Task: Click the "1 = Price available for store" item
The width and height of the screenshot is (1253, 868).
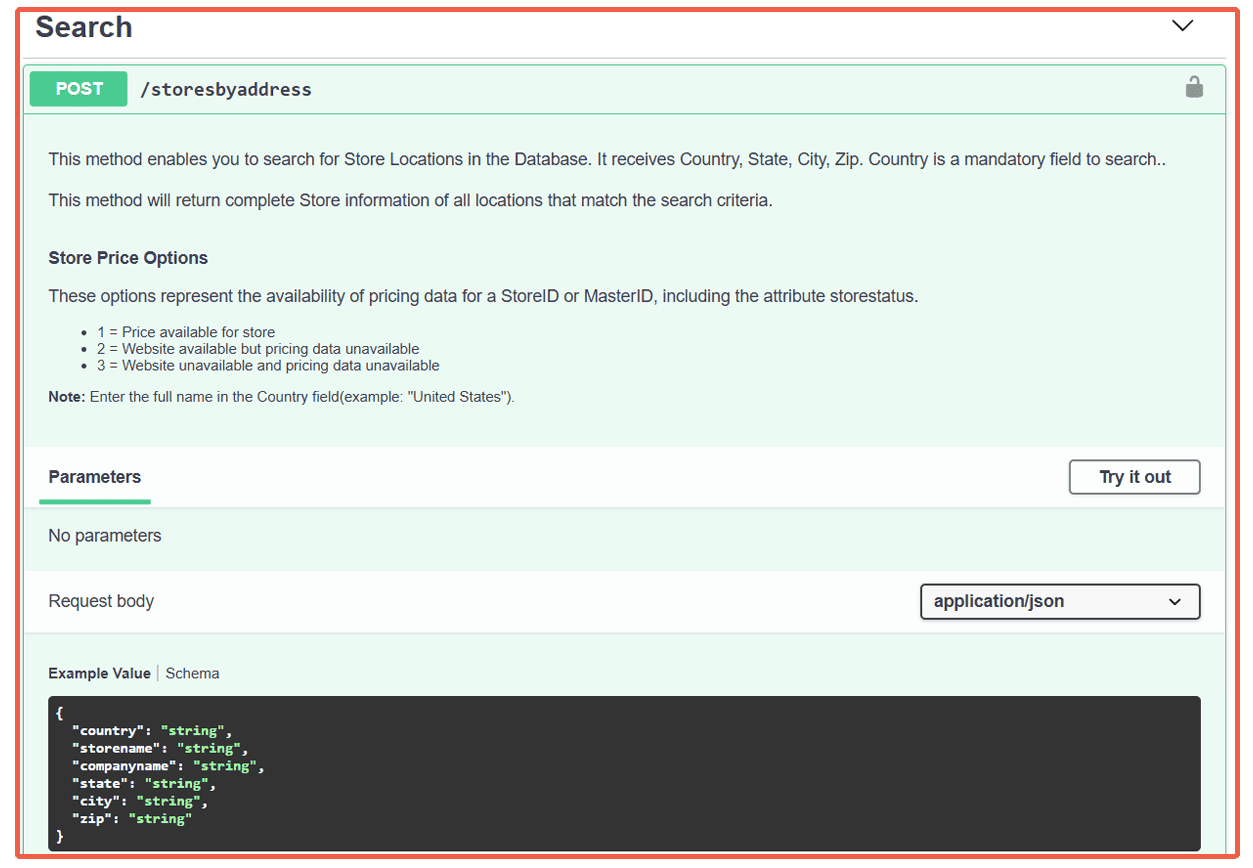Action: coord(186,332)
